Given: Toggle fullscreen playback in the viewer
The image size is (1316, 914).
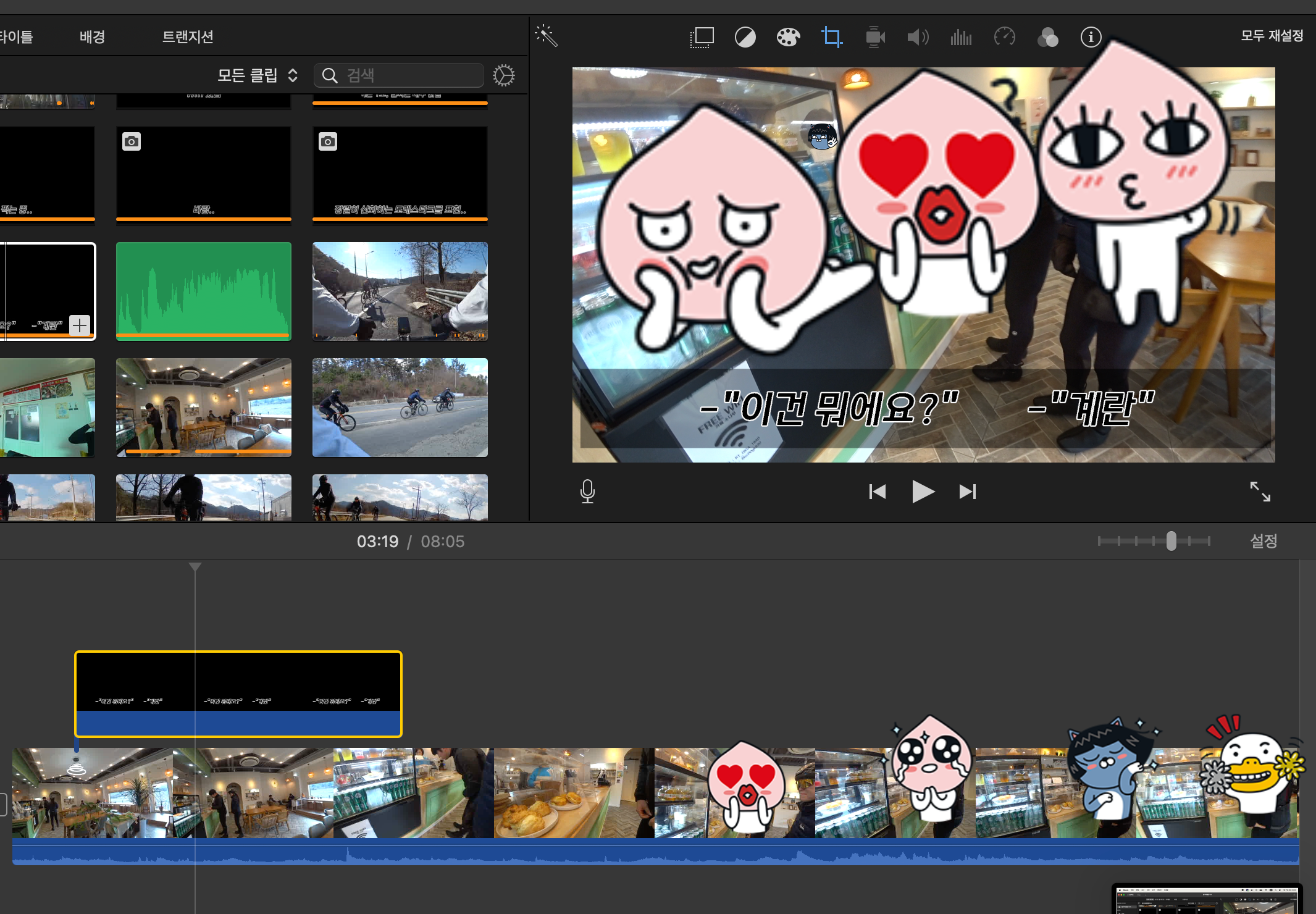Looking at the screenshot, I should pos(1260,492).
